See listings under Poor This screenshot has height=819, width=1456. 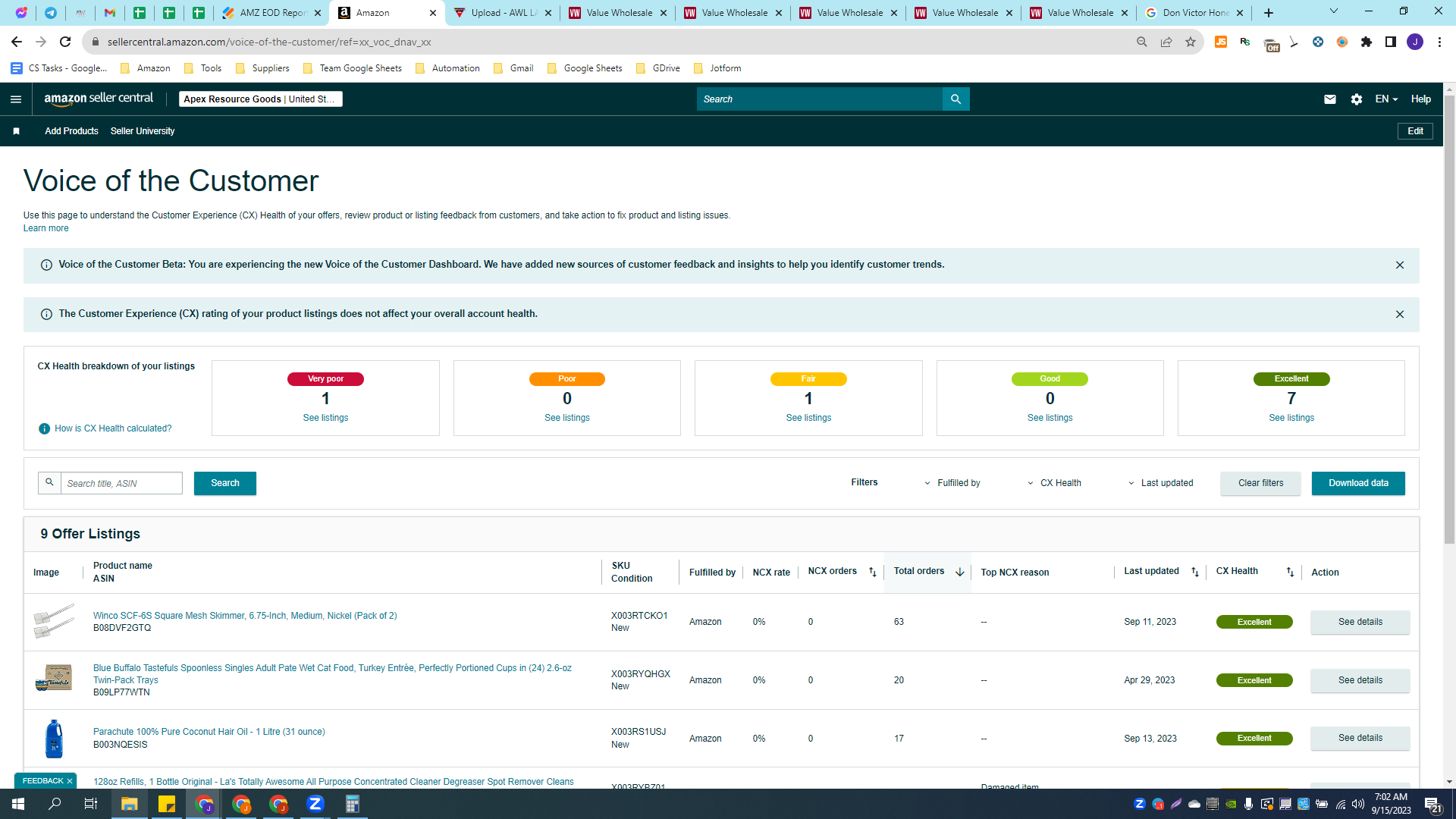point(567,418)
